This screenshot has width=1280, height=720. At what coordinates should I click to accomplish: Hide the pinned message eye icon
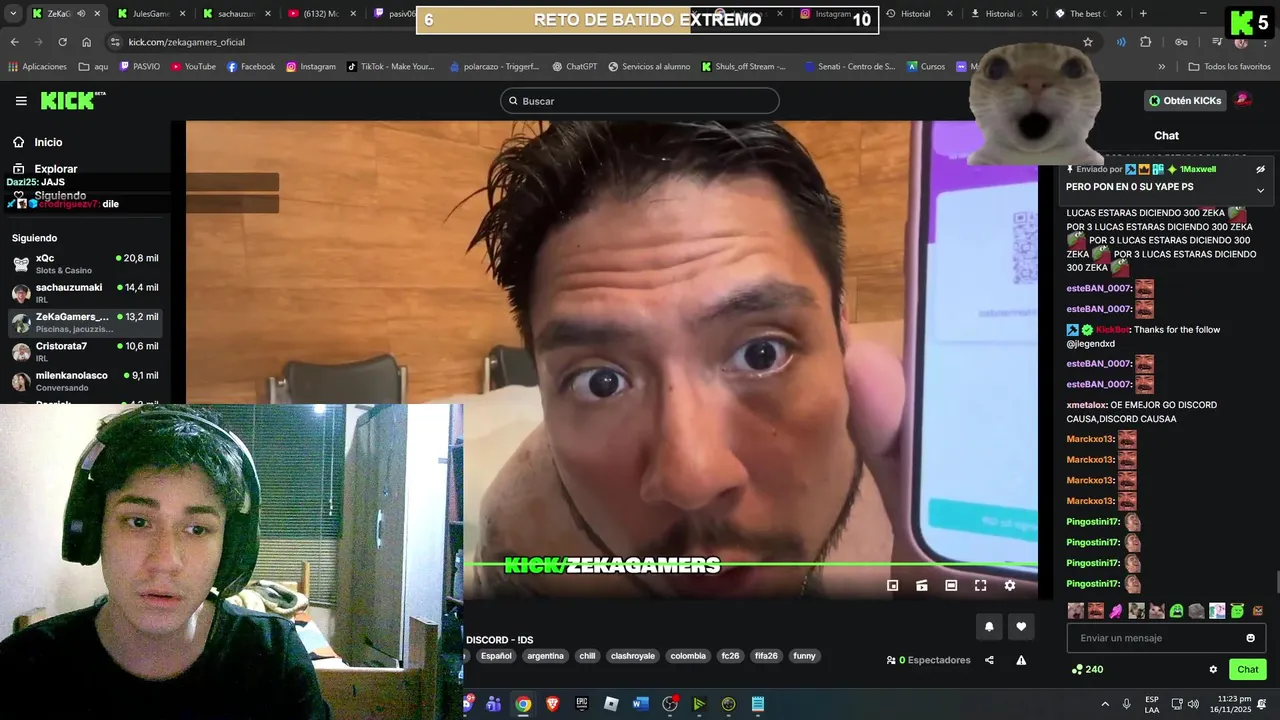pyautogui.click(x=1260, y=170)
